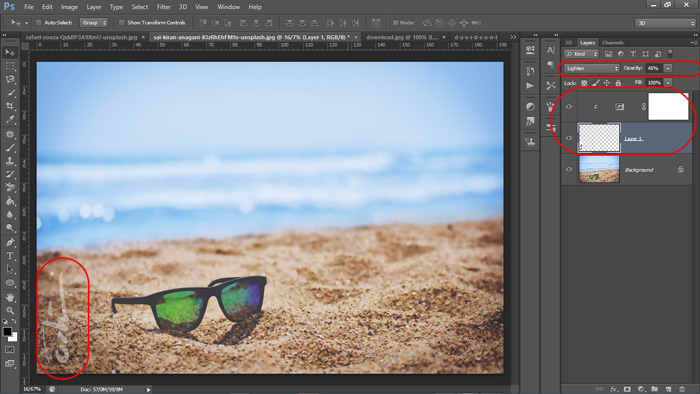Open the Layers panel flyout menu
The width and height of the screenshot is (700, 394).
coord(694,42)
